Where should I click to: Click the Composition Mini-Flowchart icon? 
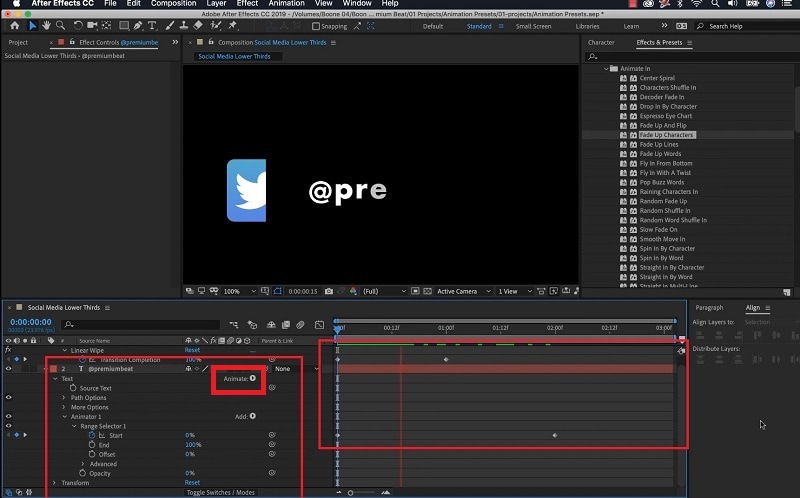coord(234,325)
